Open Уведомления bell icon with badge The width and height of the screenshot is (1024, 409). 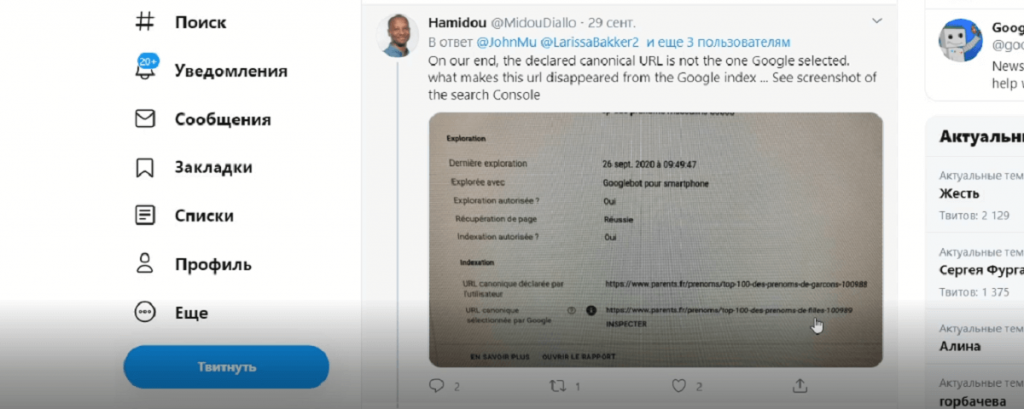click(146, 69)
